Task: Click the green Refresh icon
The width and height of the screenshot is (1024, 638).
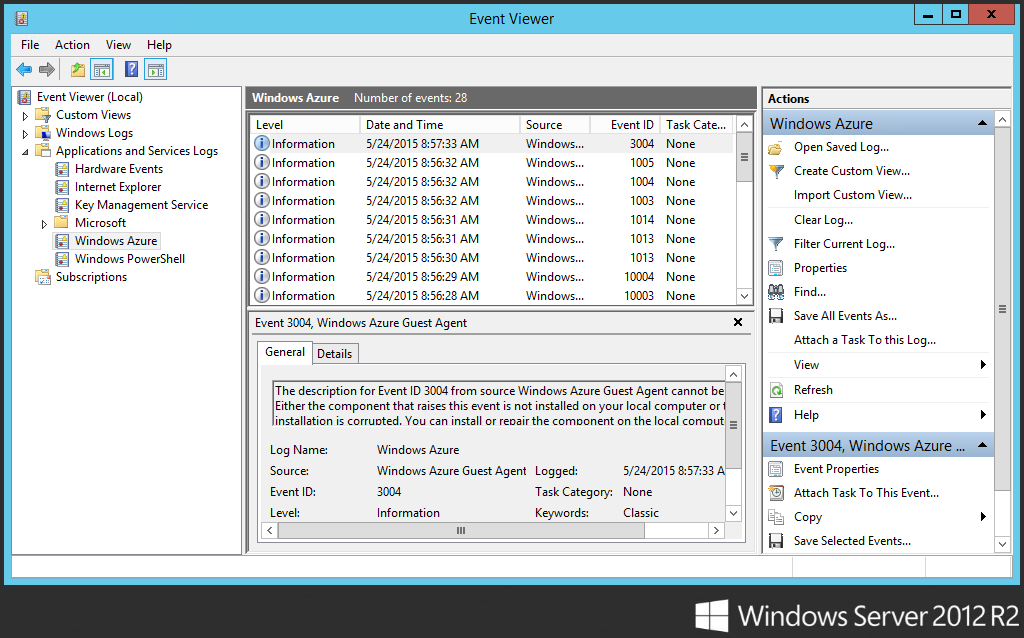Action: point(775,390)
